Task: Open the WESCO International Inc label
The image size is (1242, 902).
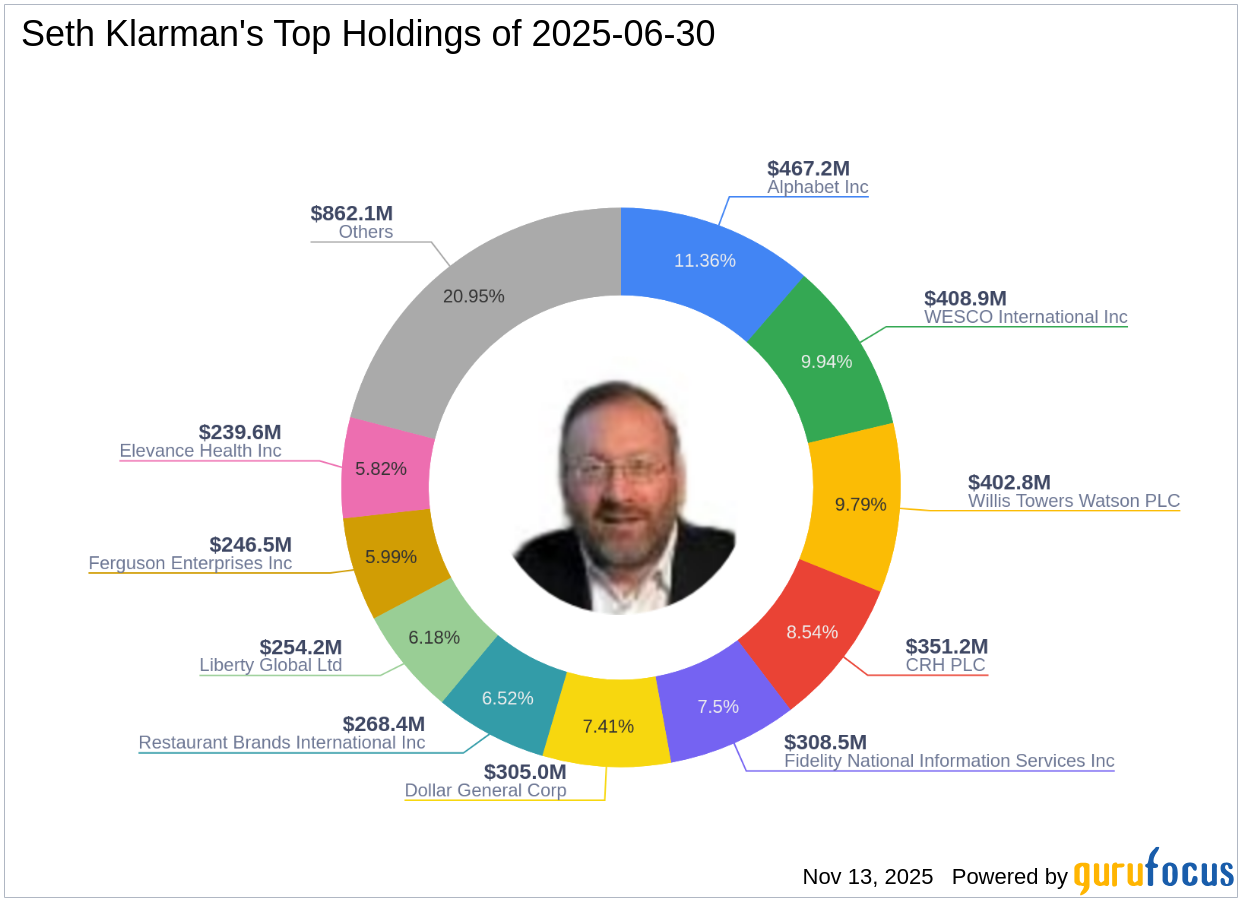Action: coord(1025,317)
